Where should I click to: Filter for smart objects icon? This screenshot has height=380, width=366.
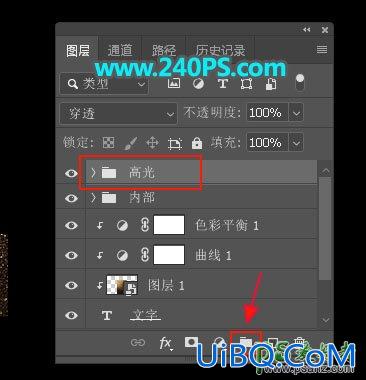coord(271,84)
